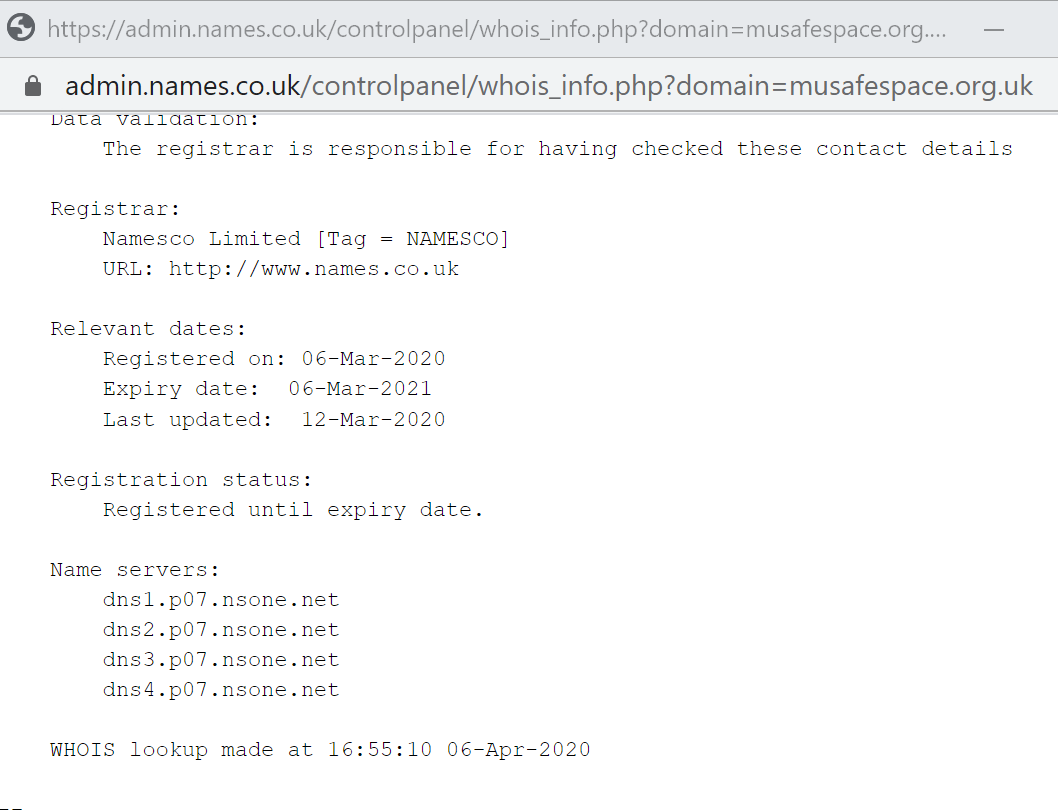Click the Relevant dates heading
The width and height of the screenshot is (1058, 812).
(148, 329)
